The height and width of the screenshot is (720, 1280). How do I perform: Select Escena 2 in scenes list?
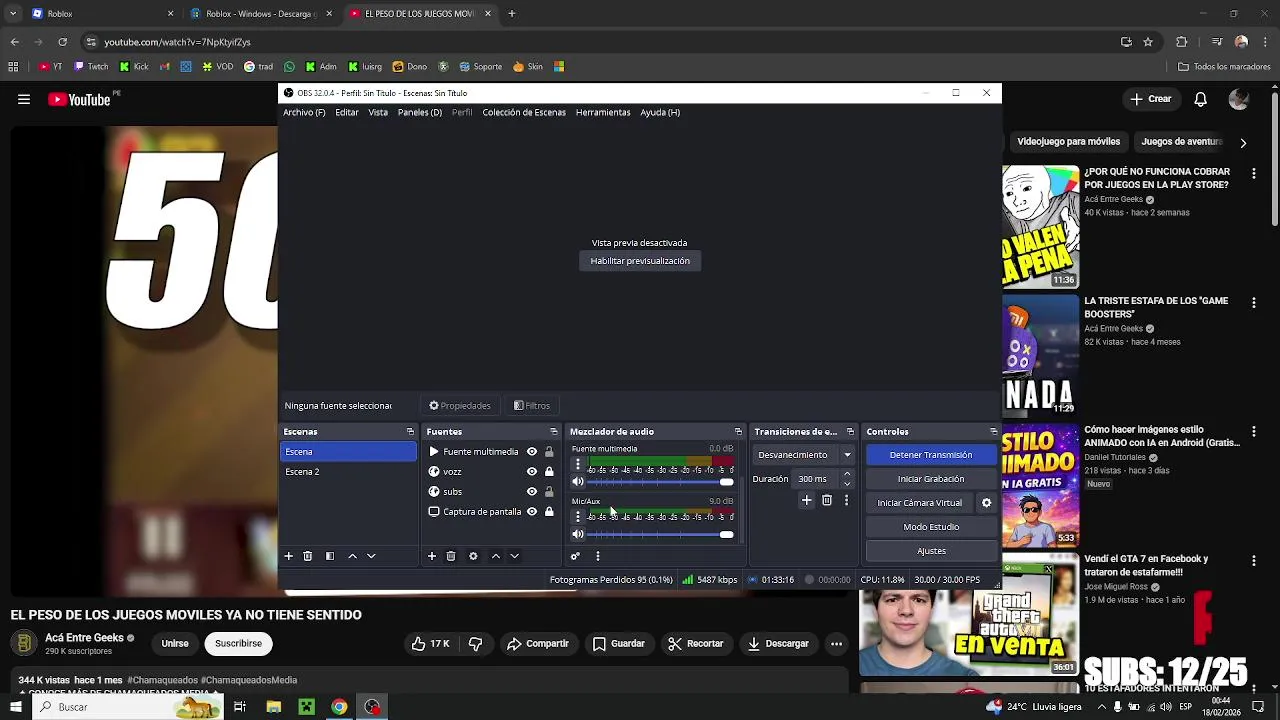coord(348,472)
